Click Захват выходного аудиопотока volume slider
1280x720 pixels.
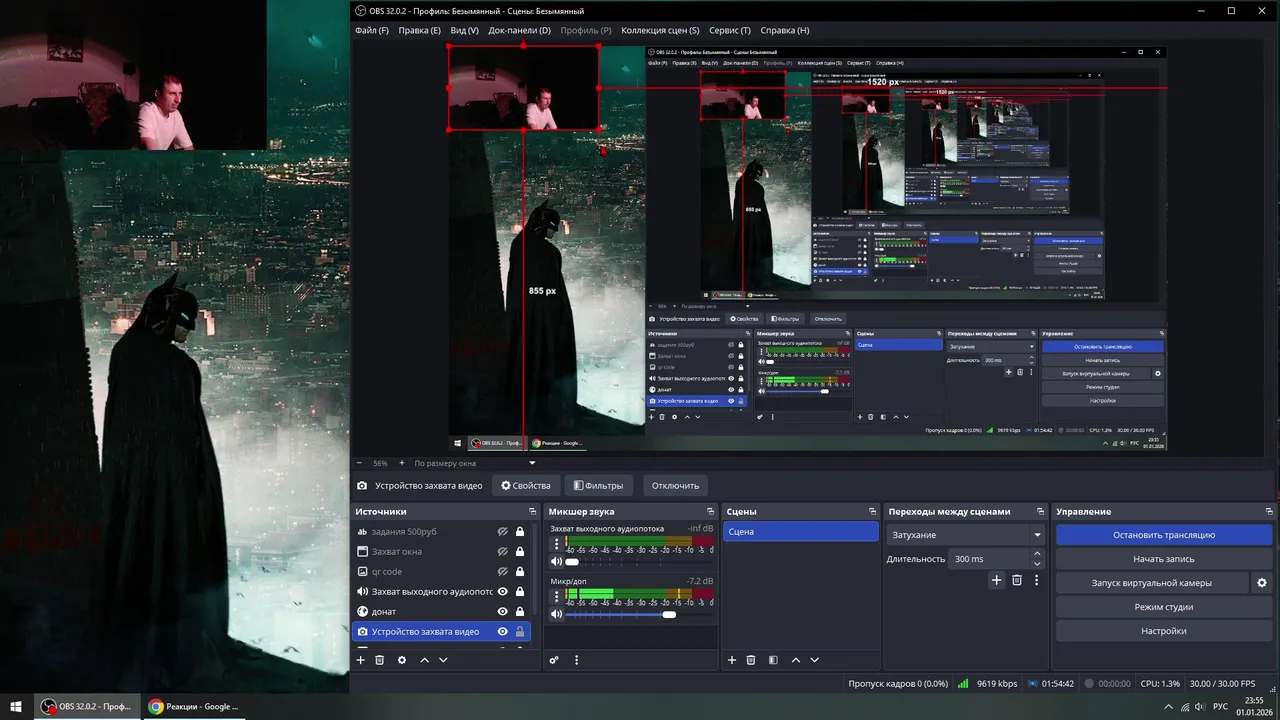[640, 562]
